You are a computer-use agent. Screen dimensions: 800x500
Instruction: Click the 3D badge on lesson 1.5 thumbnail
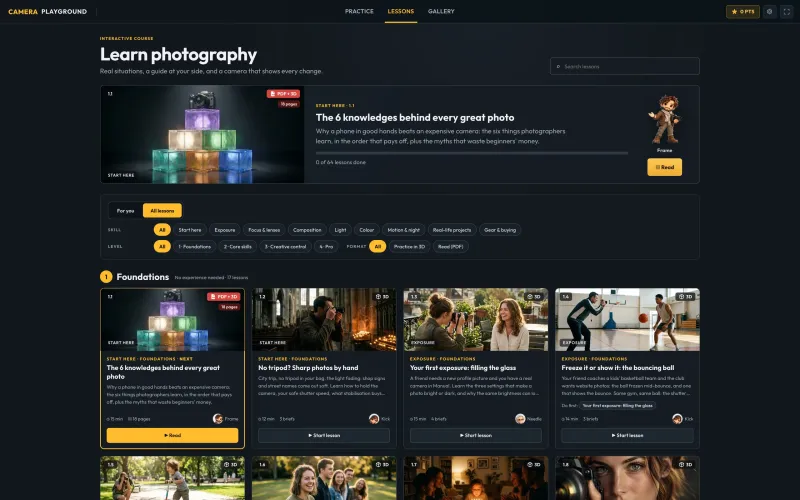[x=231, y=464]
